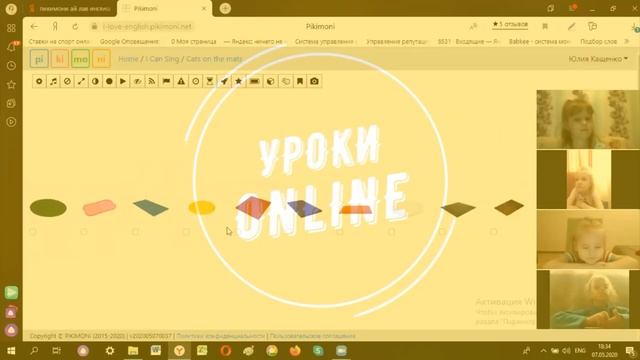Open notifications bell in browser sidebar
This screenshot has height=360, width=640.
point(11,47)
